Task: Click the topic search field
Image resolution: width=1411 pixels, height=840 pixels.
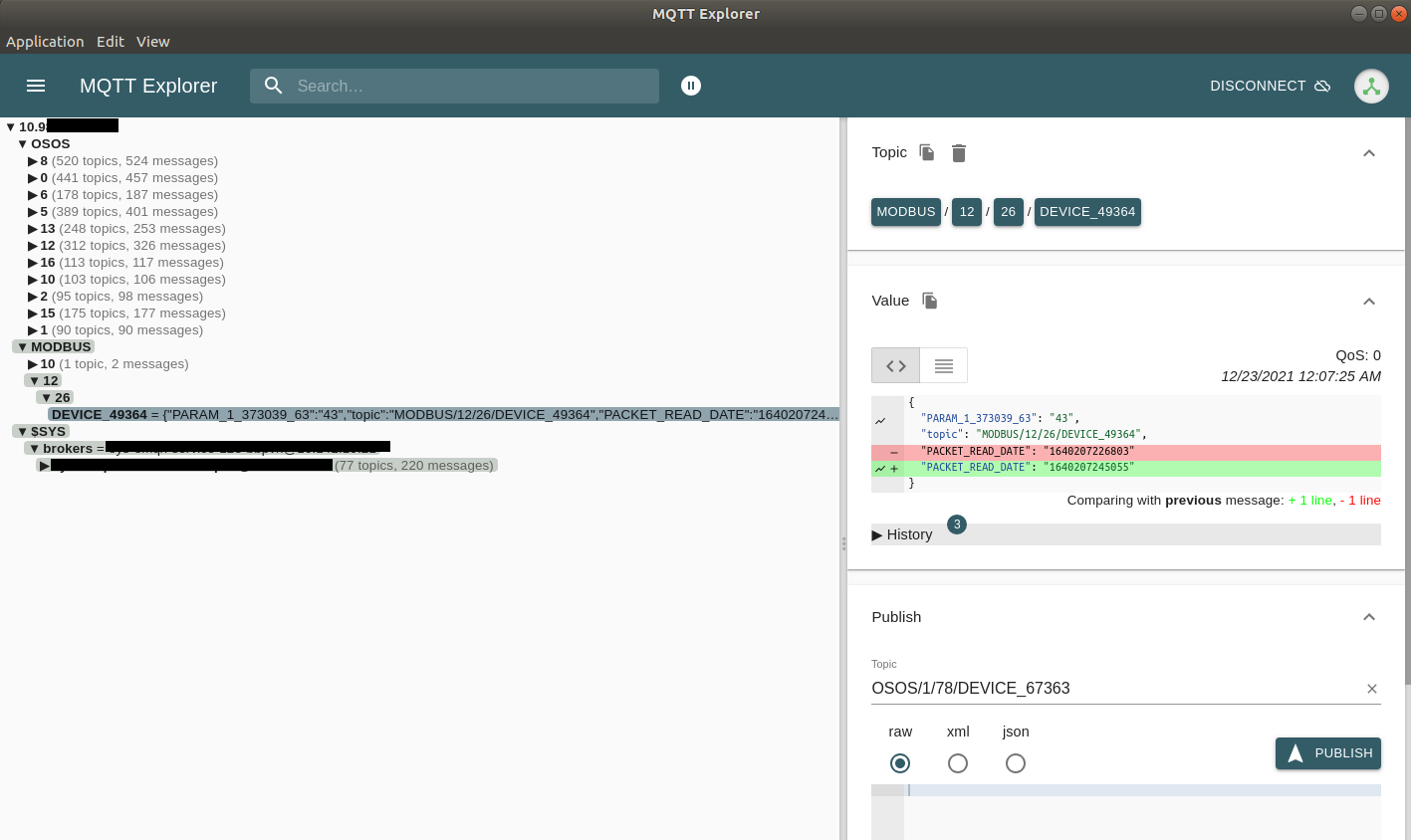Action: [x=468, y=86]
